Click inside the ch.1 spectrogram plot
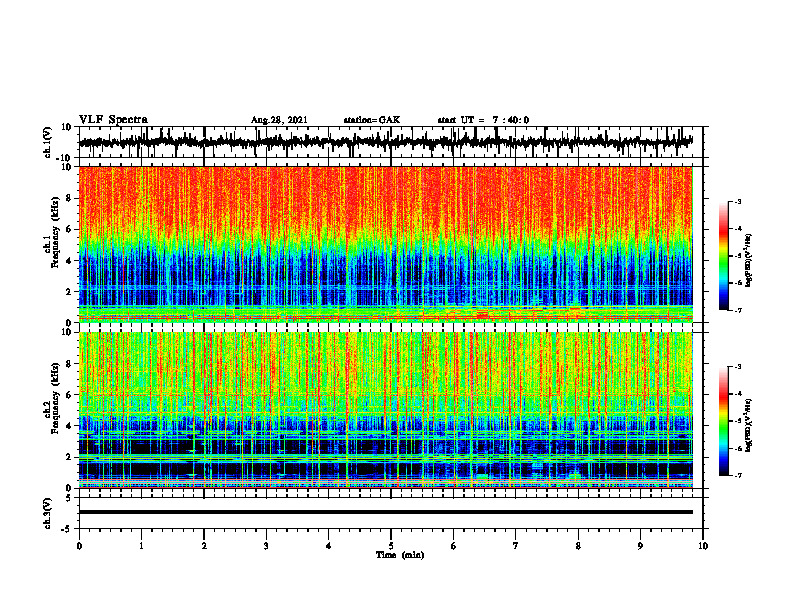This screenshot has height=612, width=792. click(385, 244)
